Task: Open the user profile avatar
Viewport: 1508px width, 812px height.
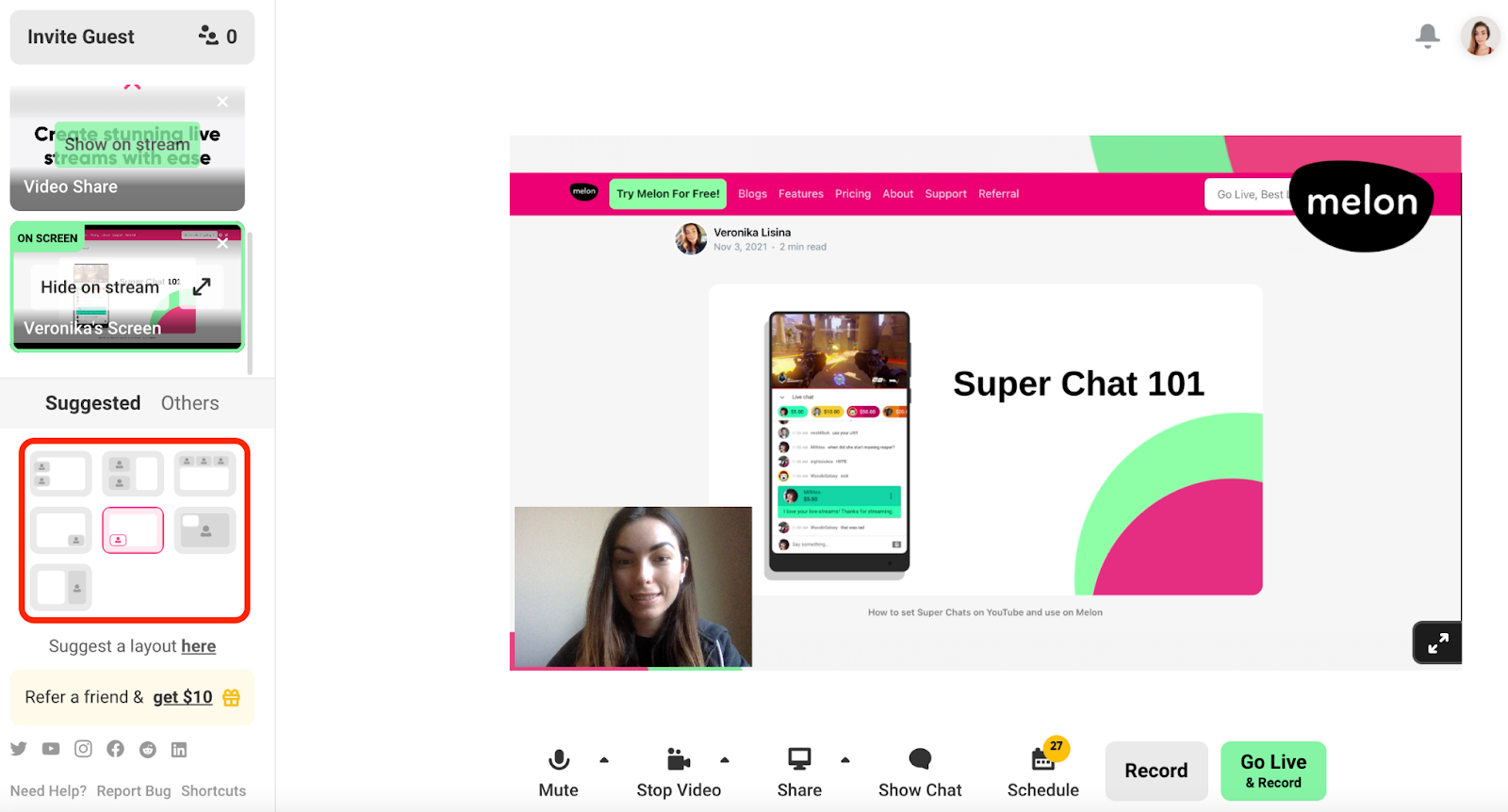Action: pos(1480,37)
